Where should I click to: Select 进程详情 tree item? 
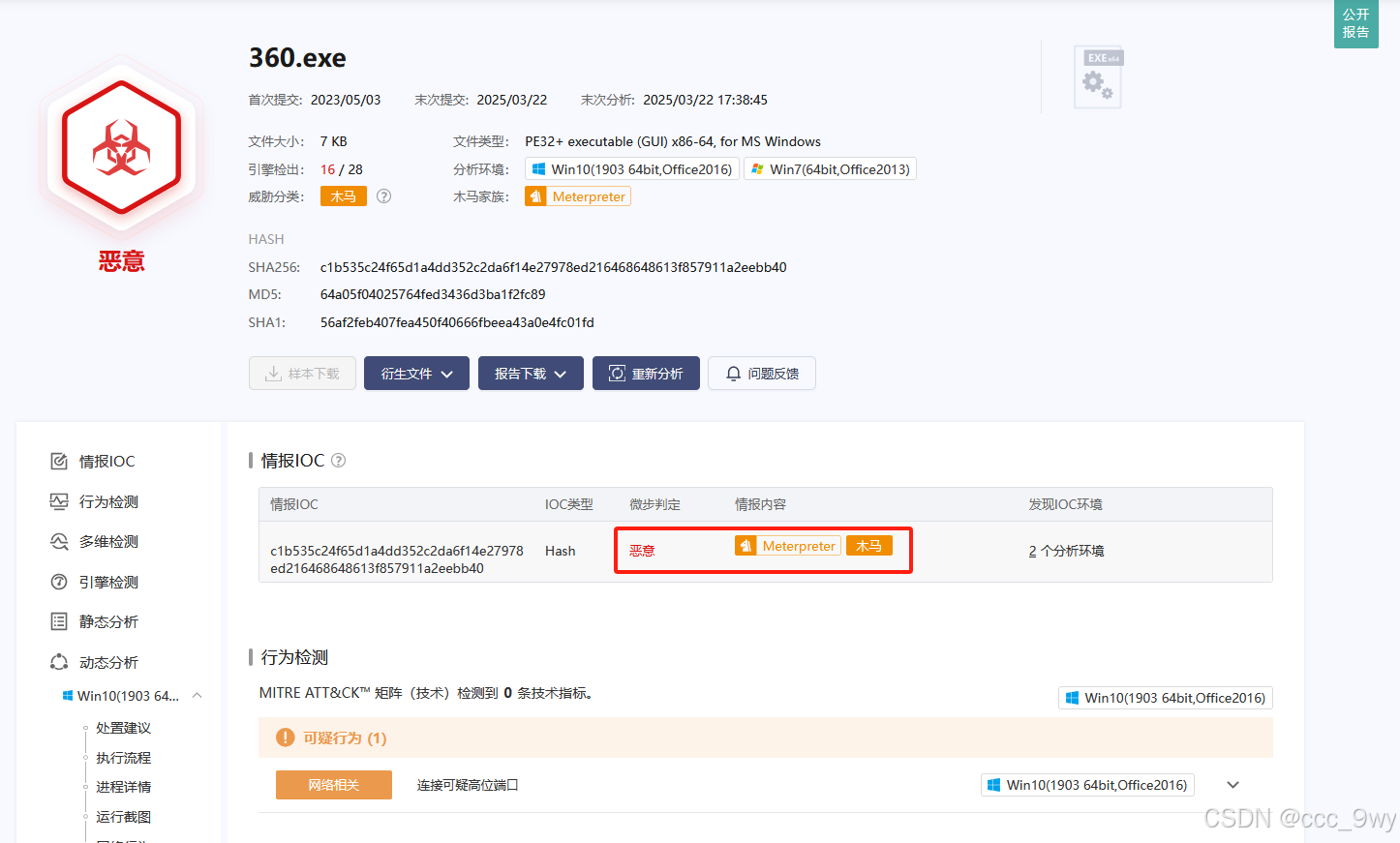tap(123, 787)
